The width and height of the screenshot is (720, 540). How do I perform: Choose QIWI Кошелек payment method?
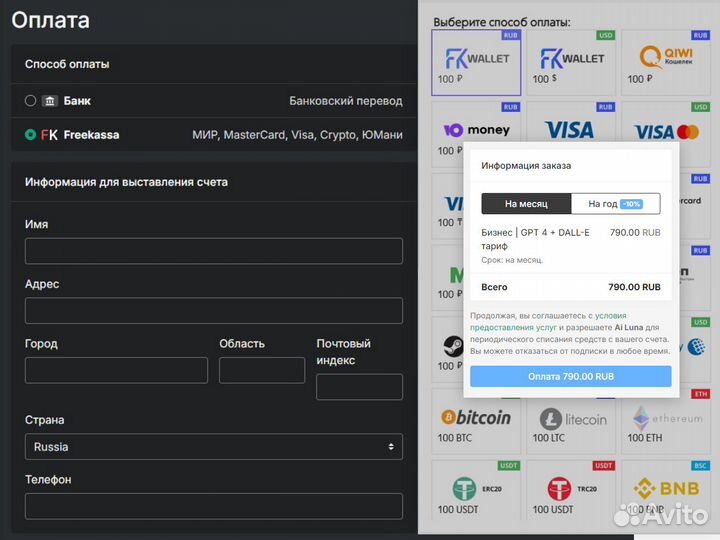click(665, 62)
